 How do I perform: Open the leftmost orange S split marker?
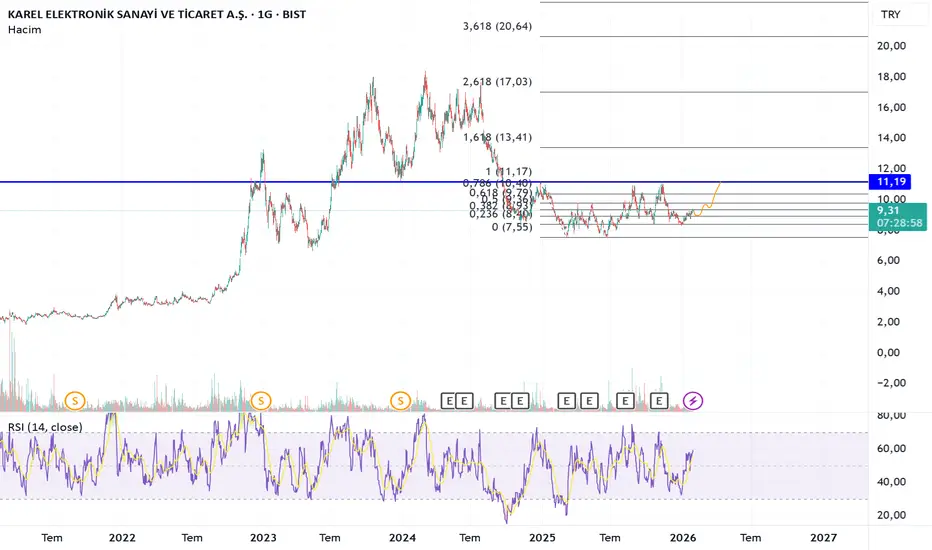click(75, 401)
